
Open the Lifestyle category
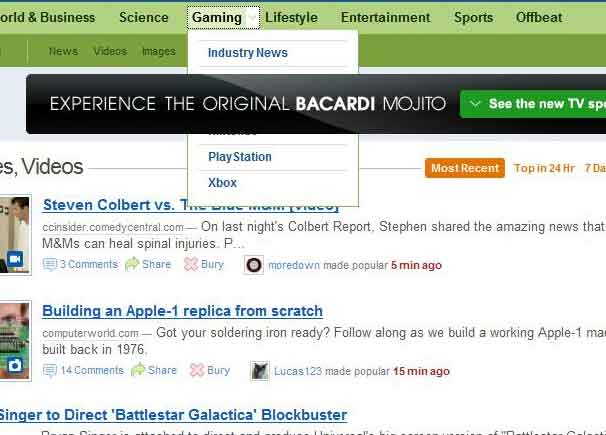[291, 17]
